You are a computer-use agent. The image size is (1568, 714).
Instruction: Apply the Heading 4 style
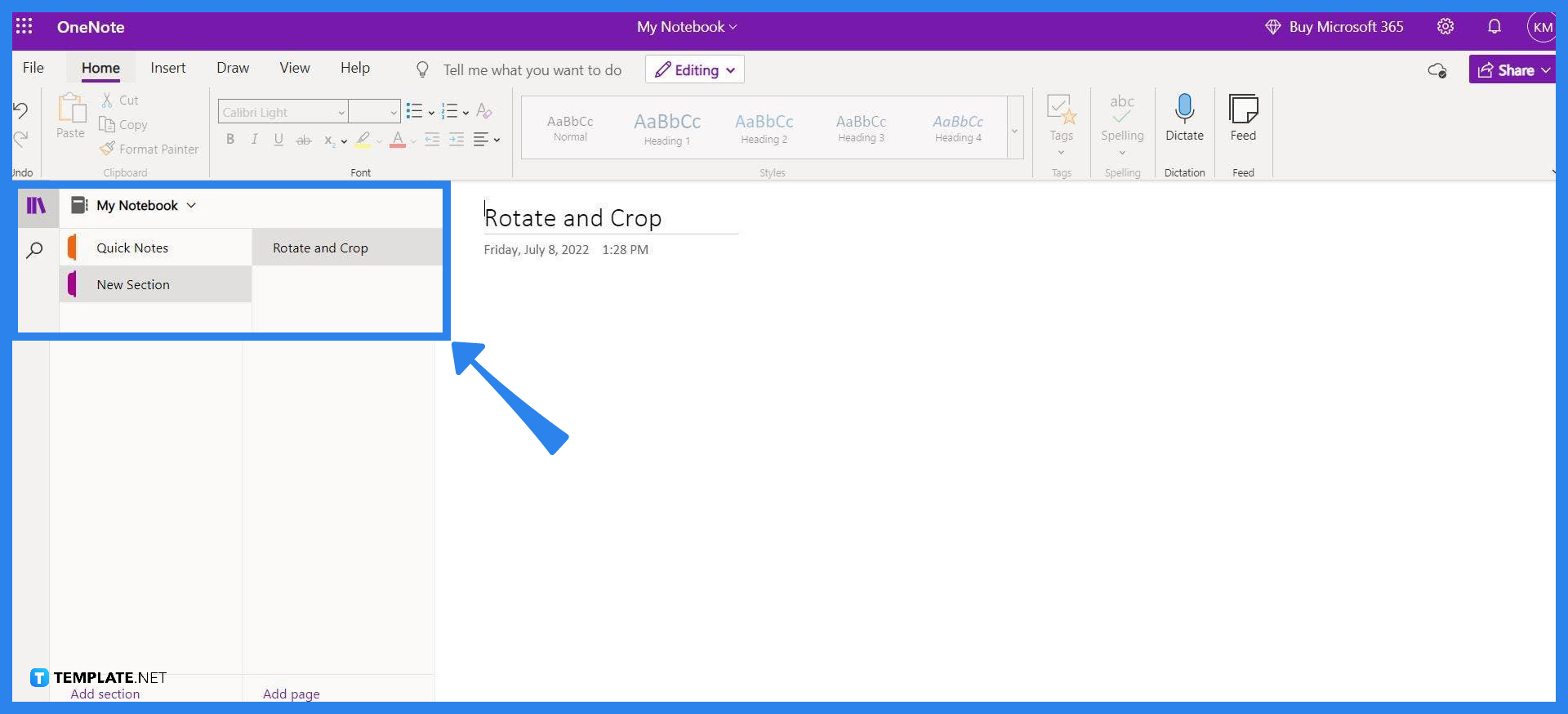(x=958, y=127)
